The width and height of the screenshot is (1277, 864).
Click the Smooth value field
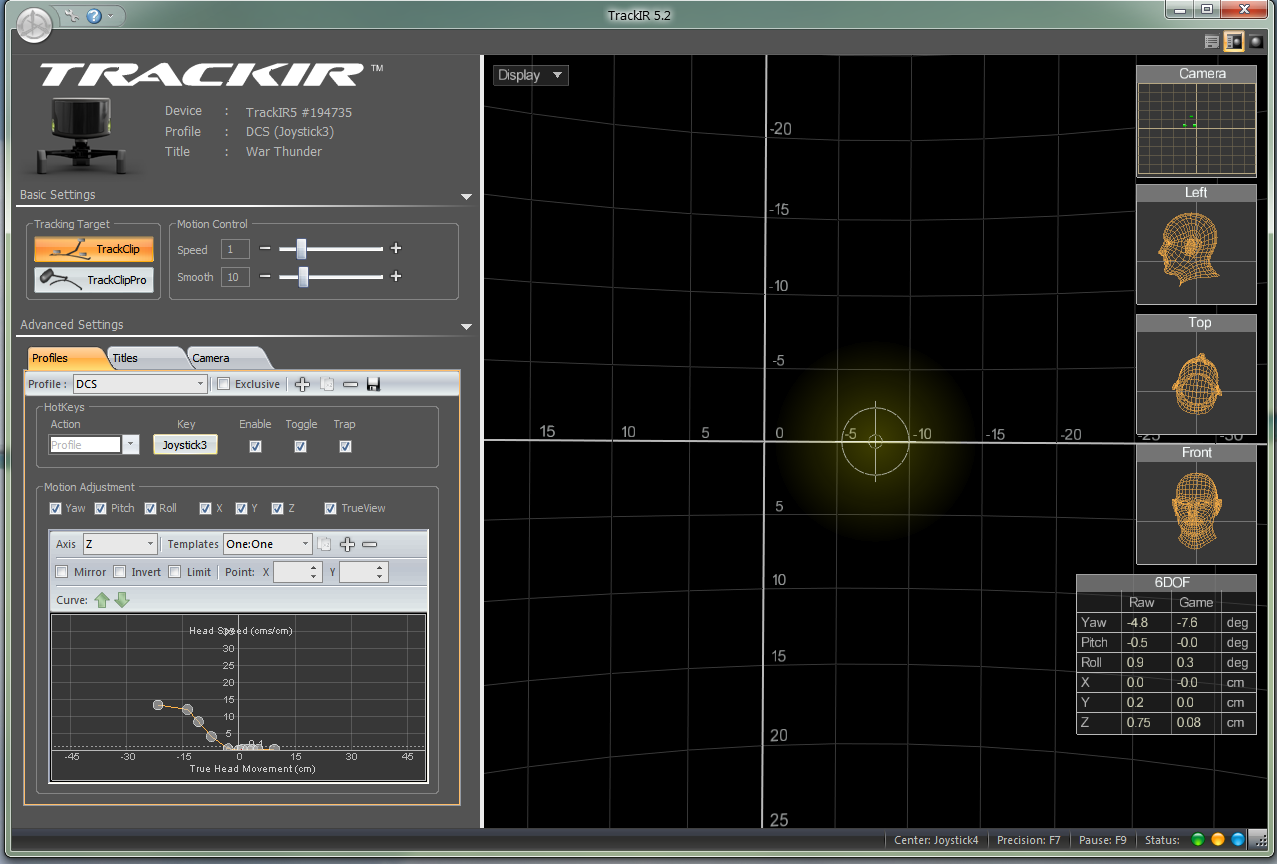tap(235, 277)
